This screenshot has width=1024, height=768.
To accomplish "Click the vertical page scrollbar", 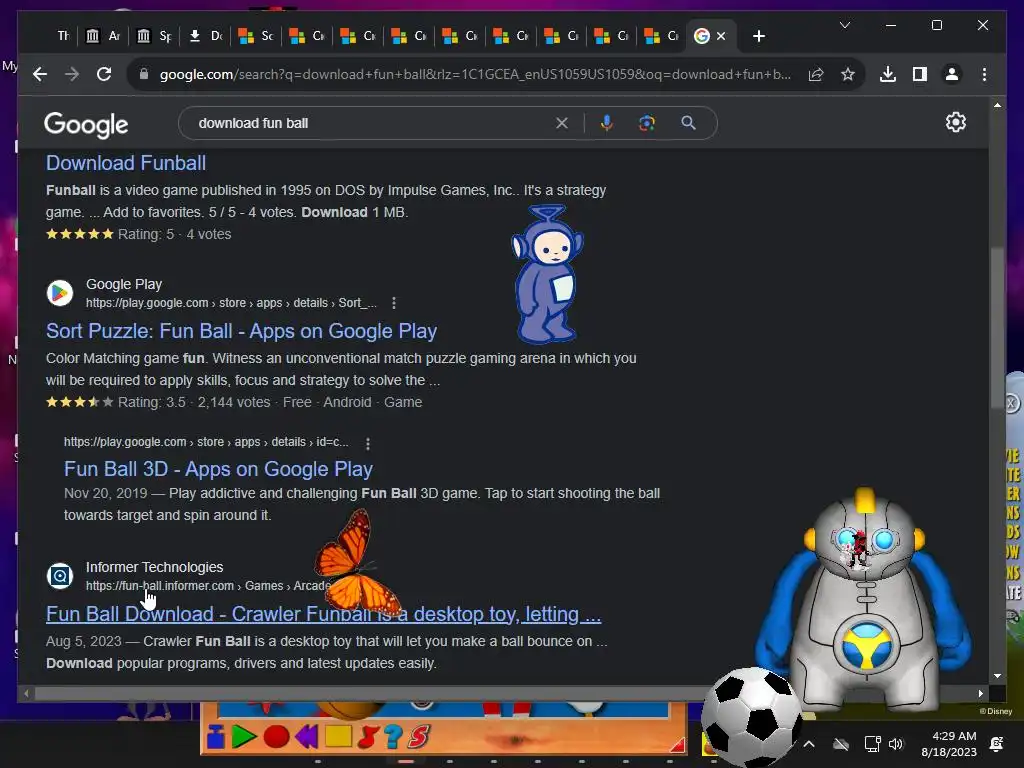I will point(997,327).
